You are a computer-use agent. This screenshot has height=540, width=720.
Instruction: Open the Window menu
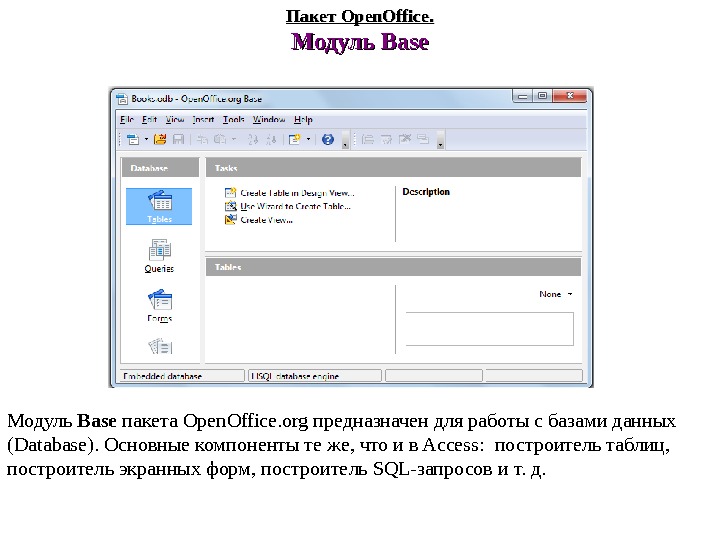269,119
